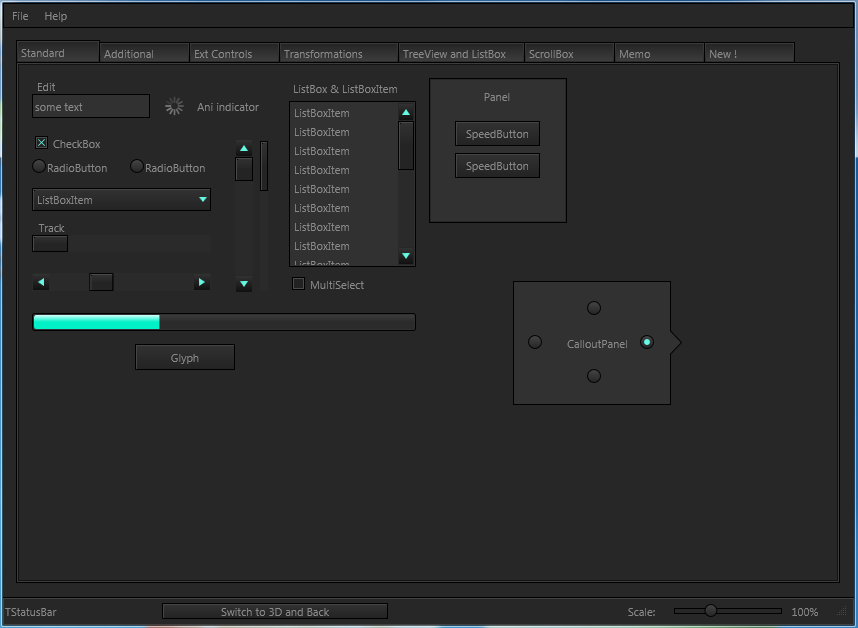Click the Ani indicator spinner icon

click(175, 106)
